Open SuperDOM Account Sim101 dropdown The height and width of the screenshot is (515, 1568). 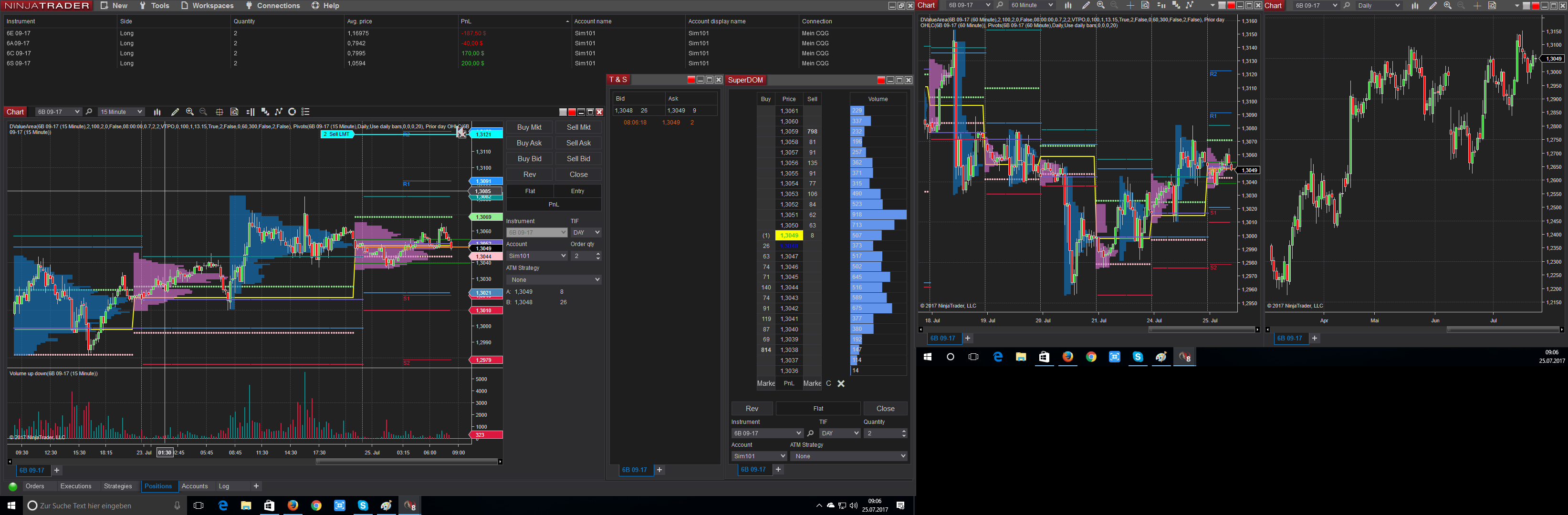[x=759, y=456]
